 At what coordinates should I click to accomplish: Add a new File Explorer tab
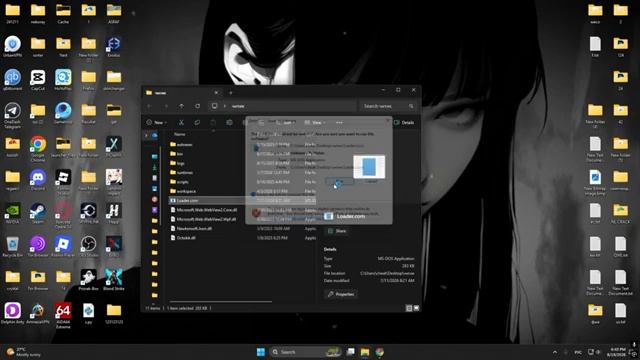click(x=231, y=93)
